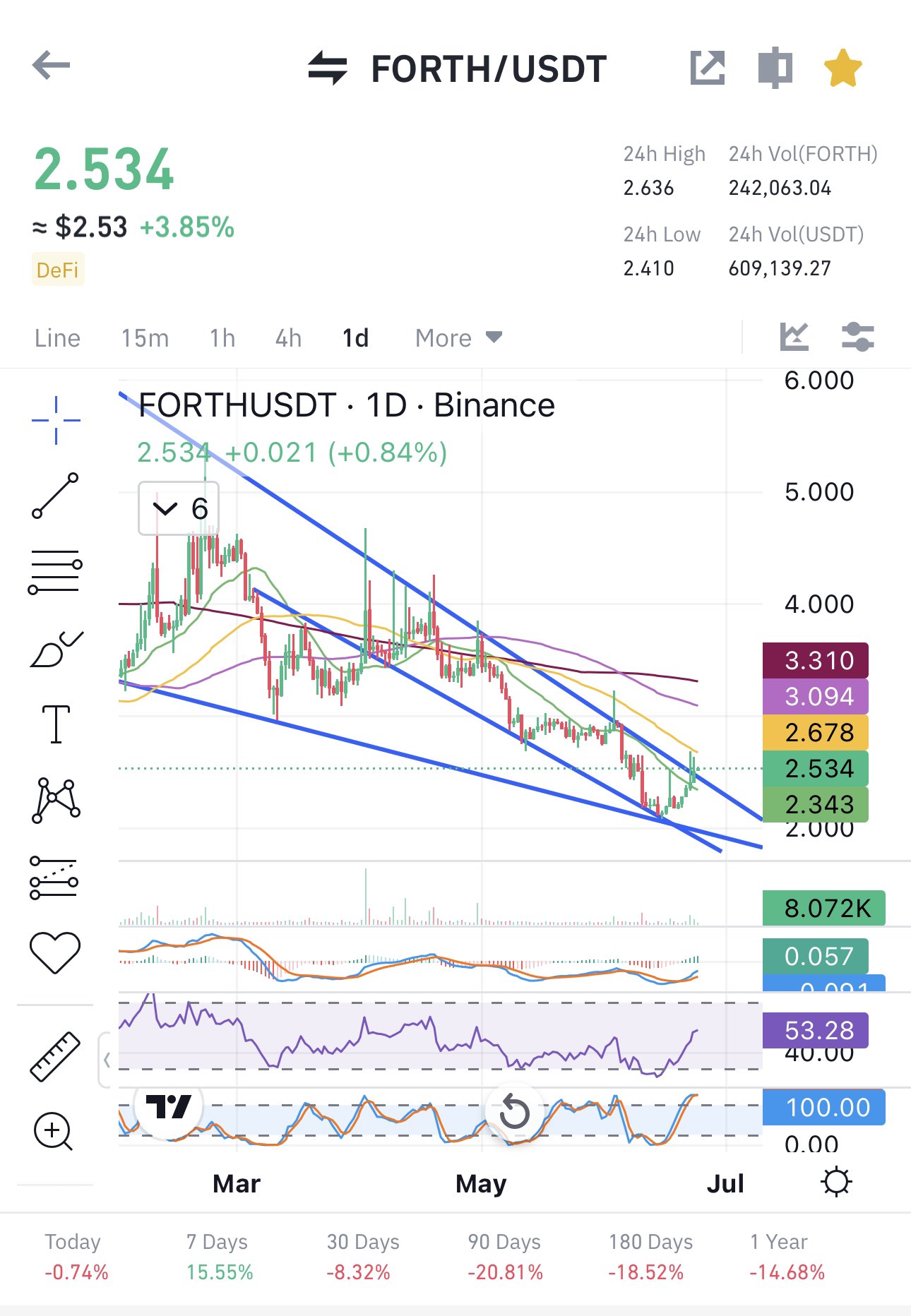
Task: Tap the TradingView logo
Action: coord(168,1106)
